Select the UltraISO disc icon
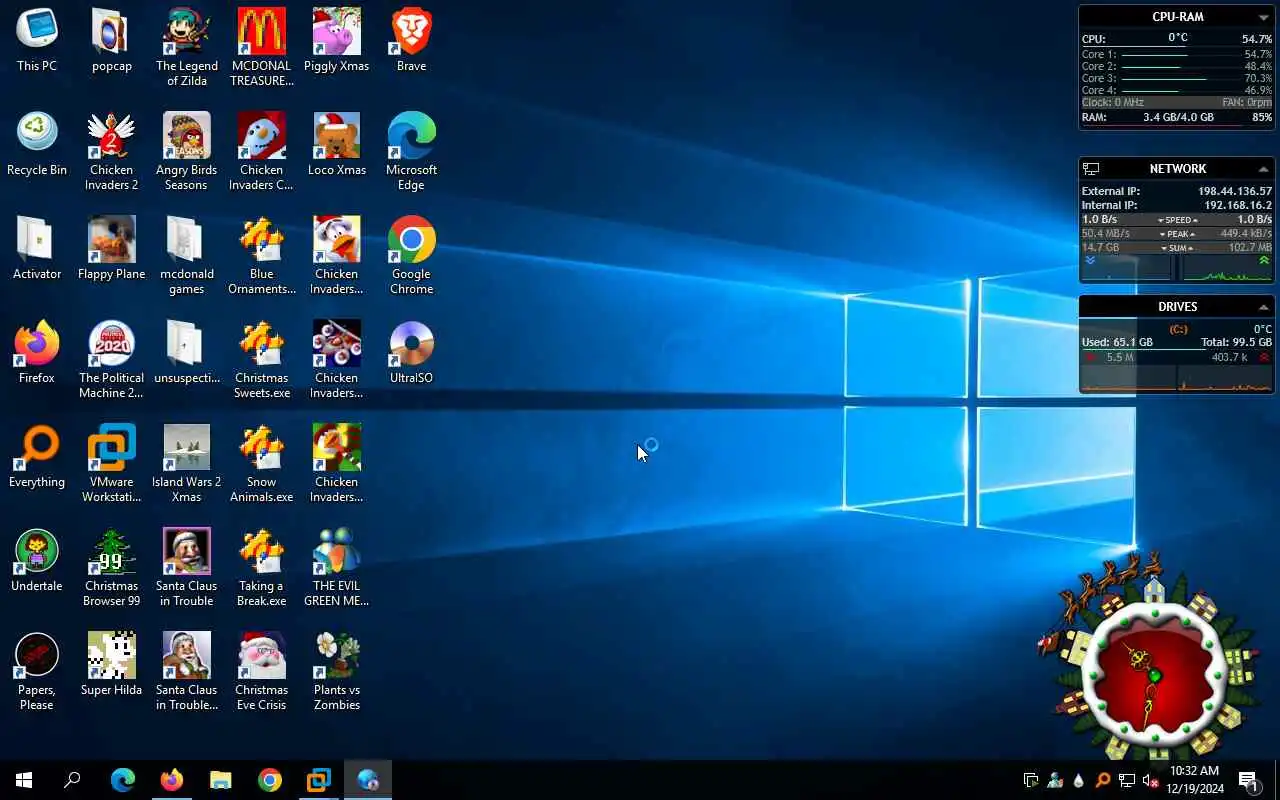 click(x=411, y=353)
